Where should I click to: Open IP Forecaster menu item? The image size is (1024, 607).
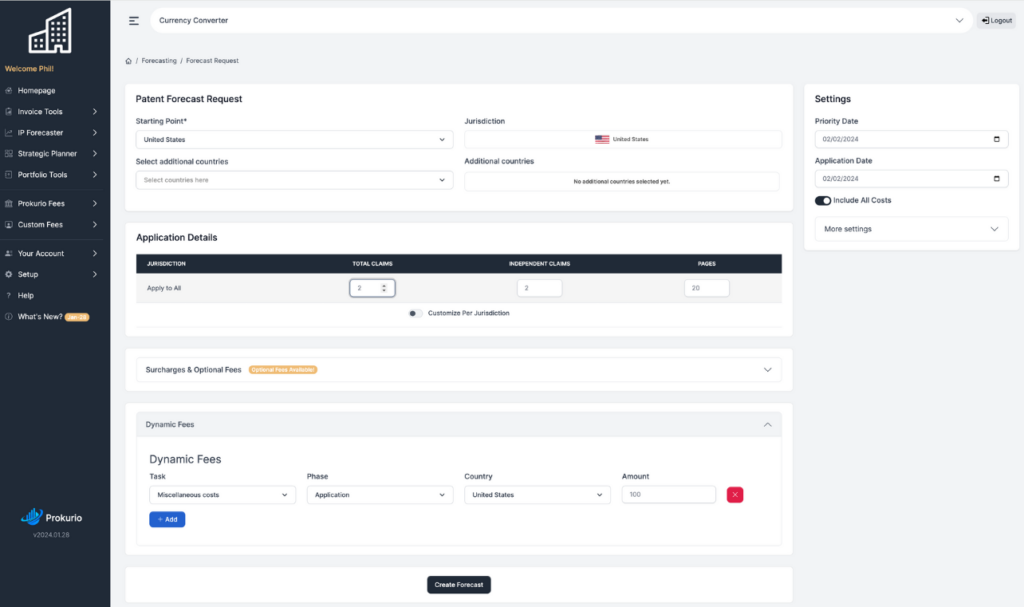pyautogui.click(x=40, y=133)
